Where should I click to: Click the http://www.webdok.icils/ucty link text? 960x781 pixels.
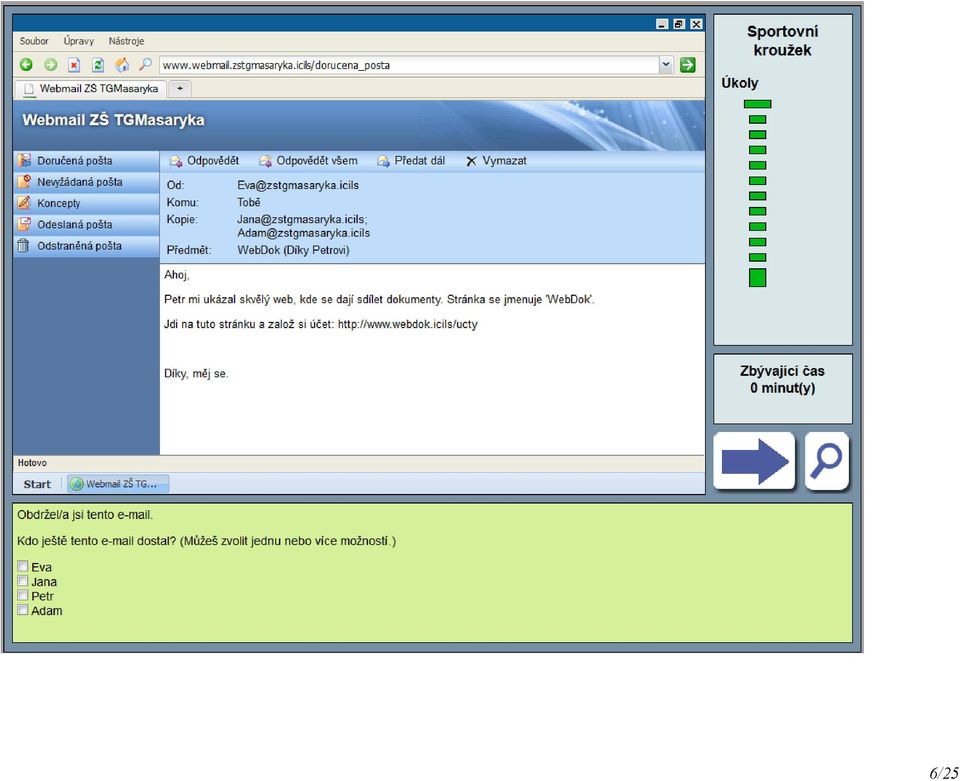point(408,324)
